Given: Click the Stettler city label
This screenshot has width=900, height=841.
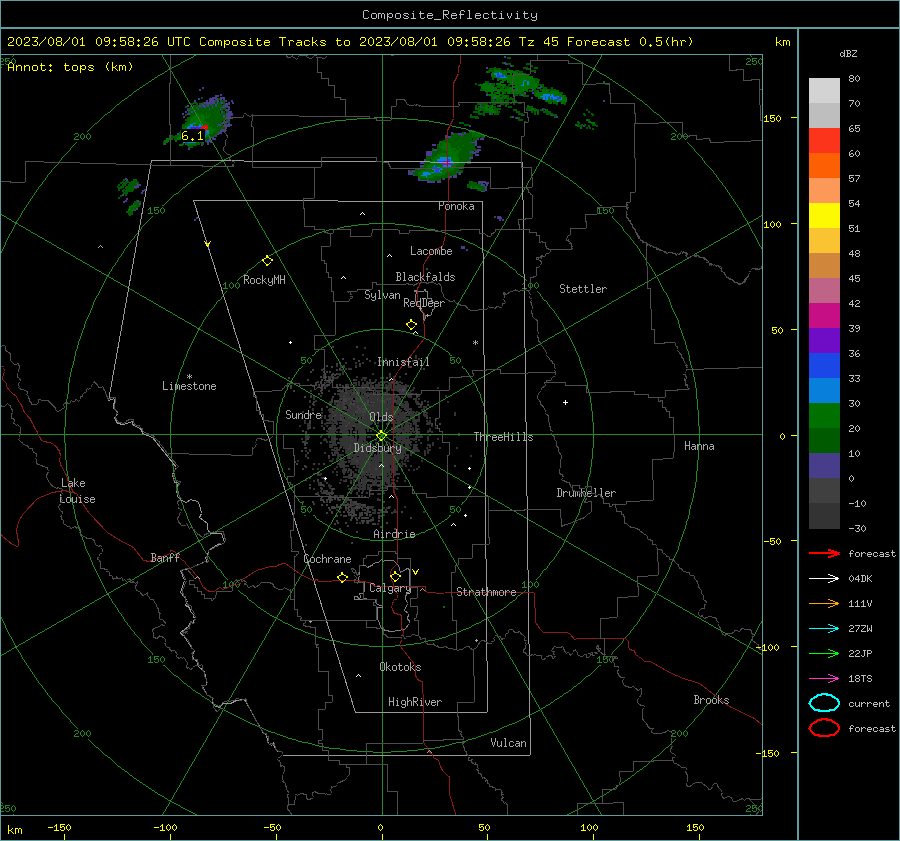Looking at the screenshot, I should [x=583, y=289].
